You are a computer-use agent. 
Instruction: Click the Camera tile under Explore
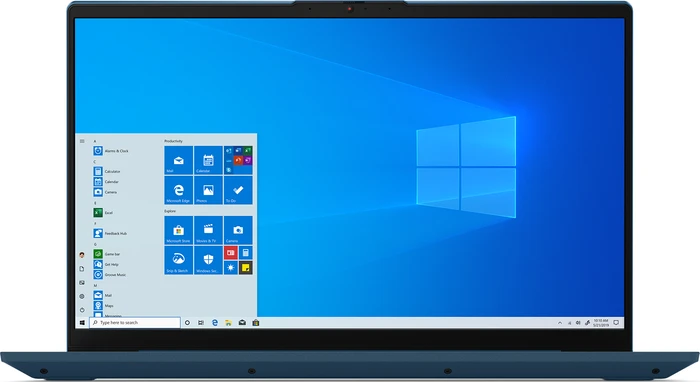238,230
